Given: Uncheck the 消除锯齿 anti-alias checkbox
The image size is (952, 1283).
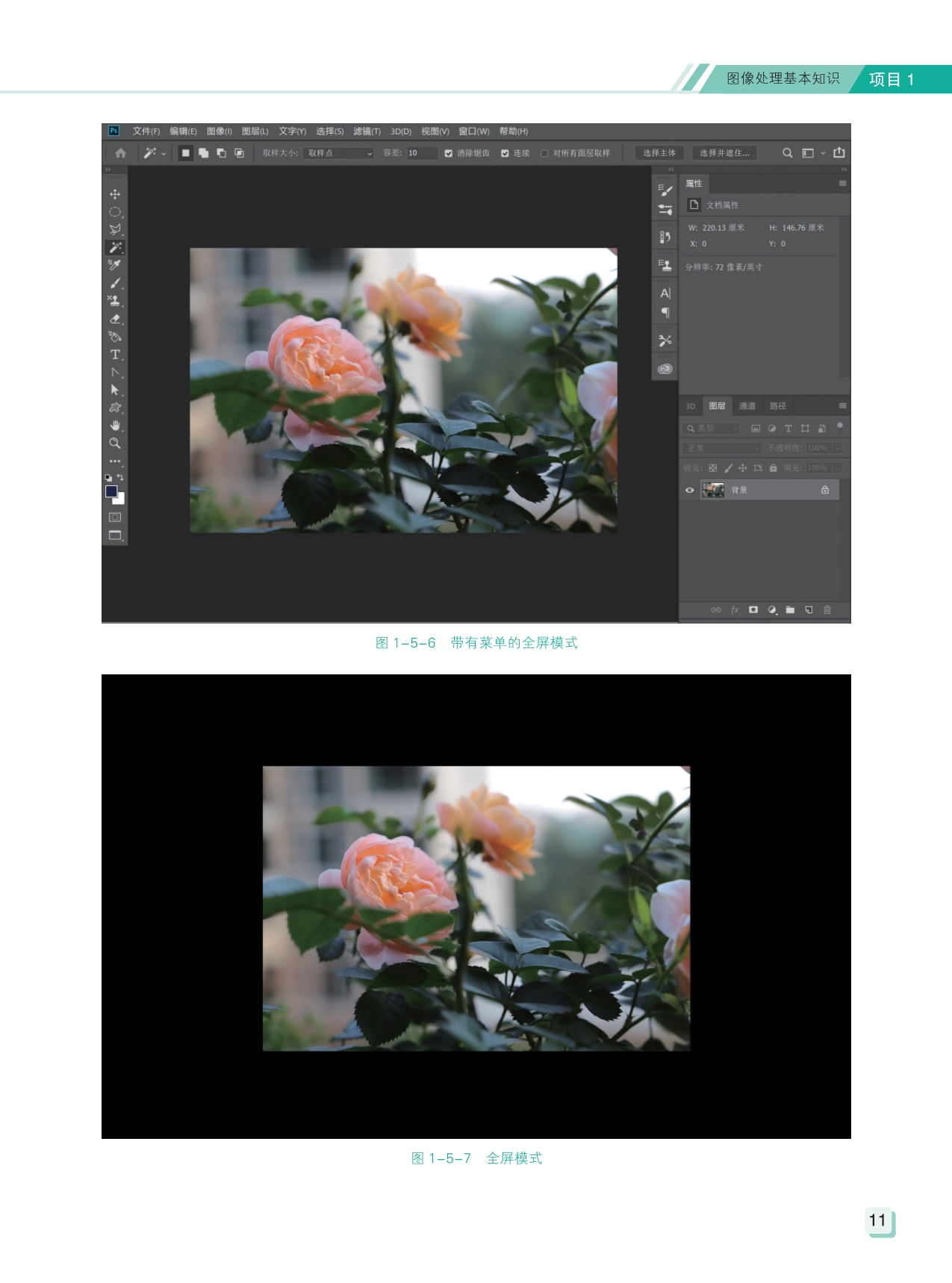Looking at the screenshot, I should tap(449, 153).
